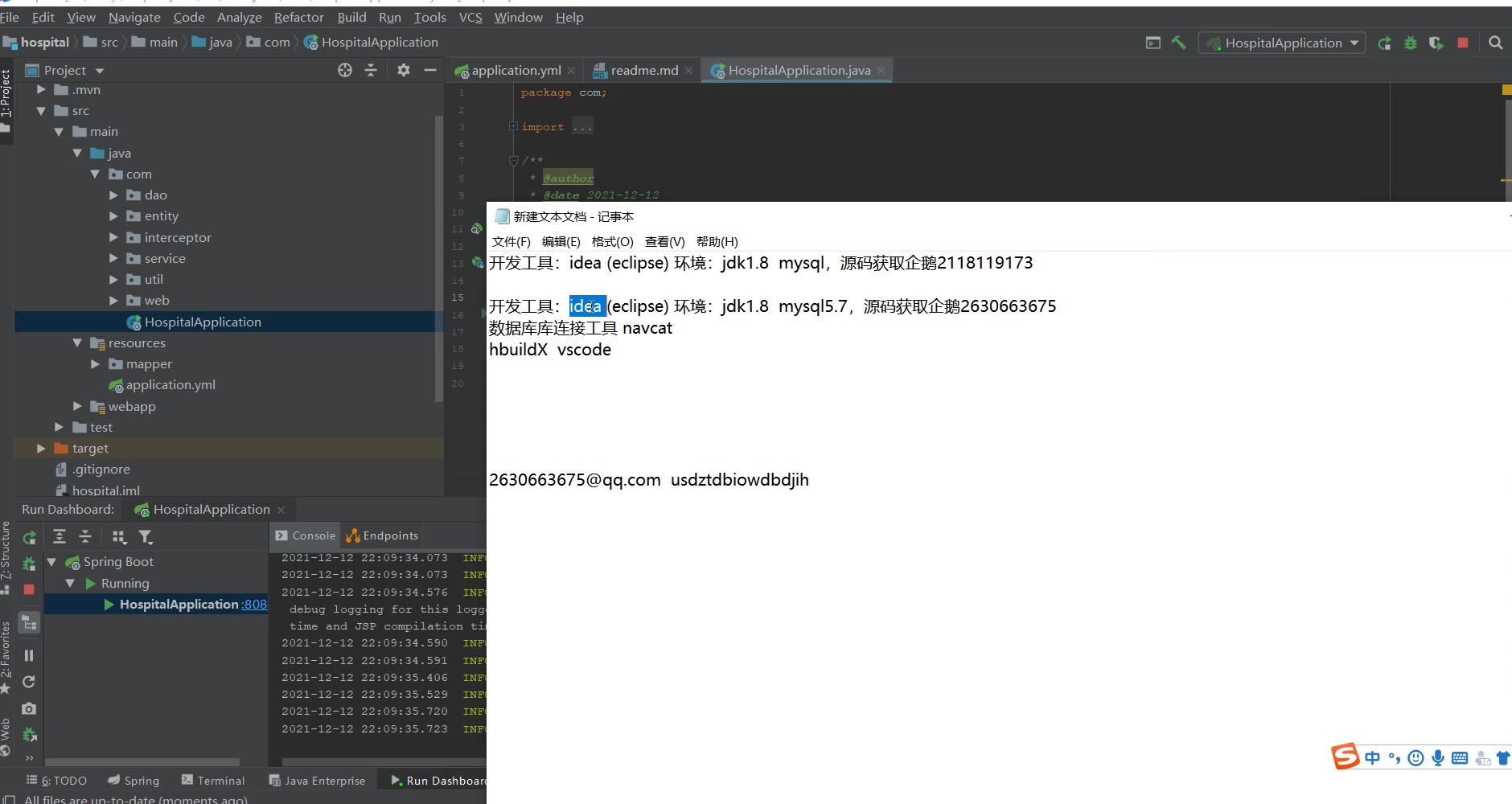Screen dimensions: 1512x804
Task: Click the refresh arrow below the pause icon
Action: click(29, 682)
